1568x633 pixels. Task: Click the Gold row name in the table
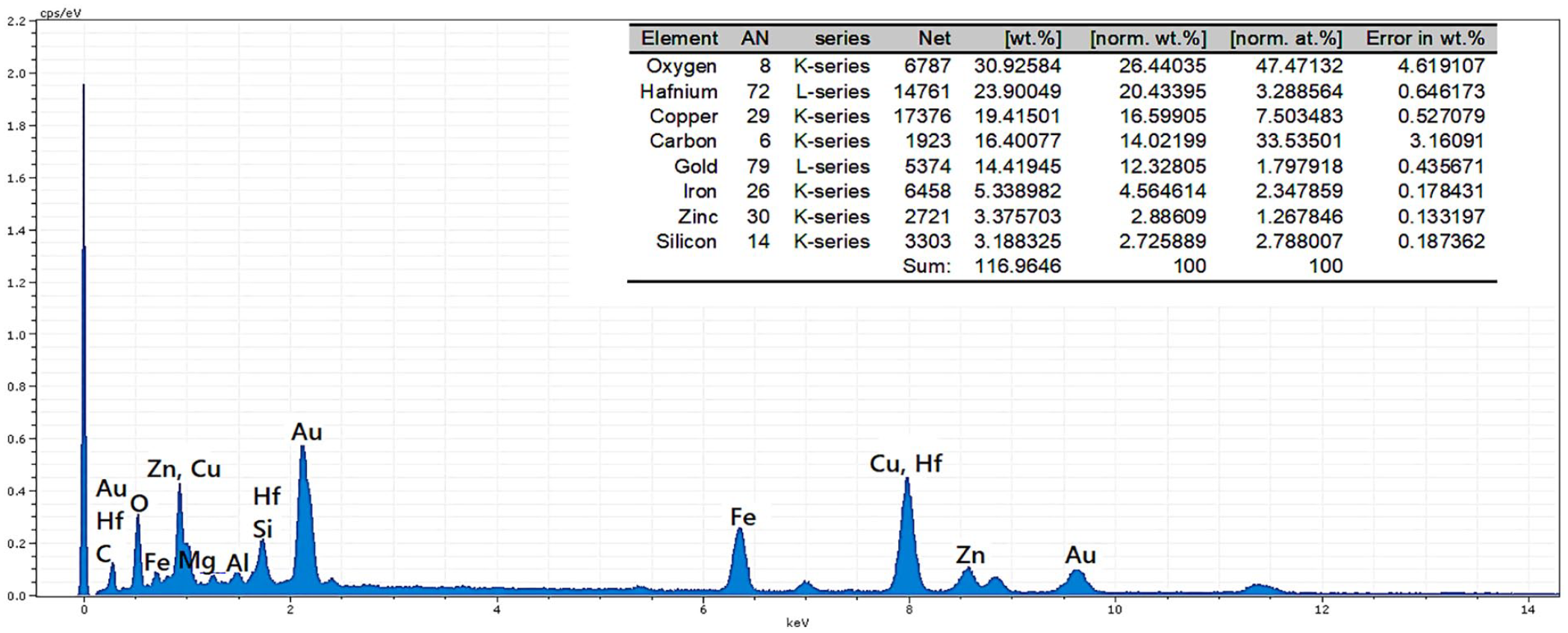click(x=695, y=166)
